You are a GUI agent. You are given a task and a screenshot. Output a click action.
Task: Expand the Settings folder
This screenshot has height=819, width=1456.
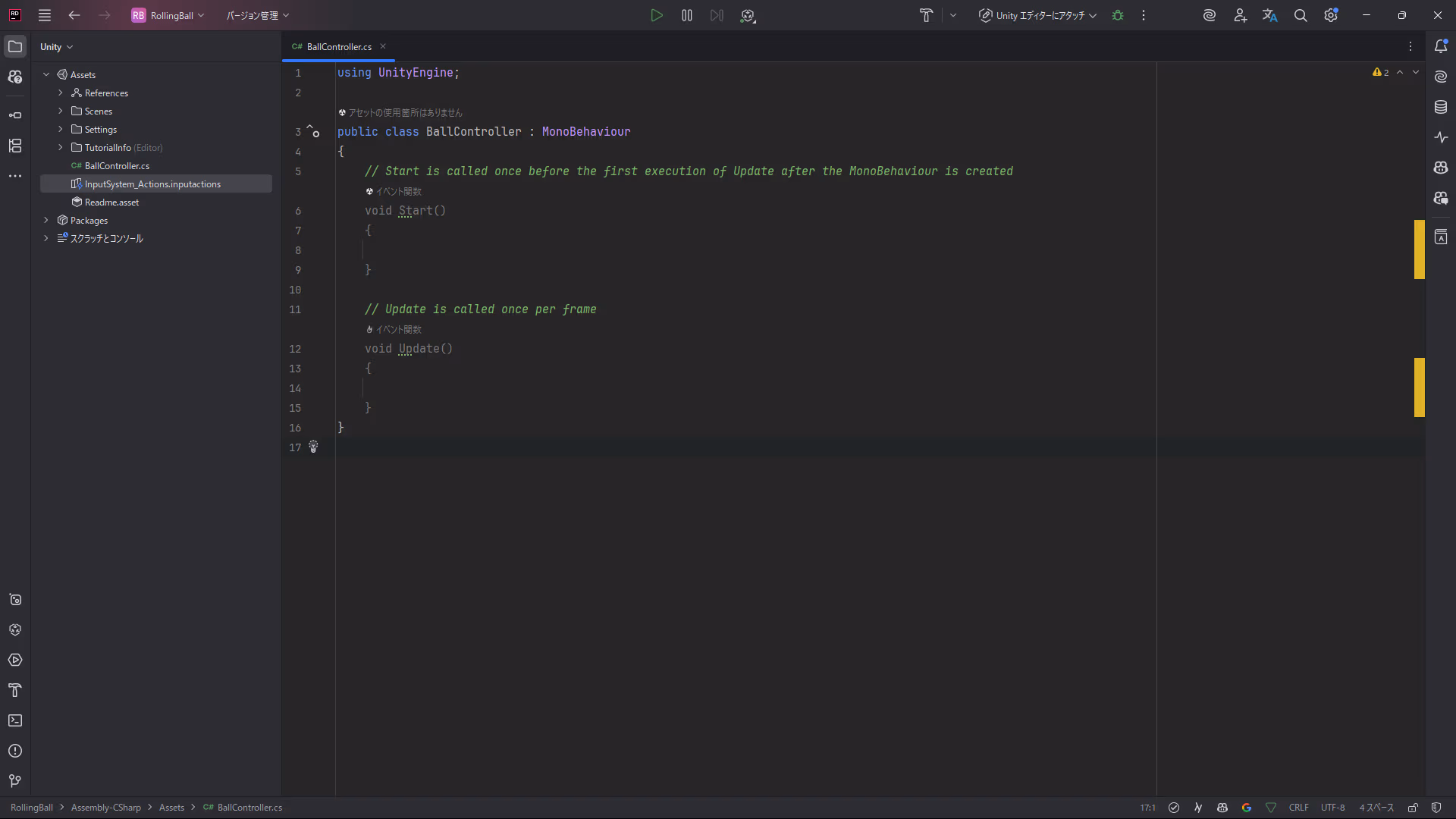(x=61, y=129)
